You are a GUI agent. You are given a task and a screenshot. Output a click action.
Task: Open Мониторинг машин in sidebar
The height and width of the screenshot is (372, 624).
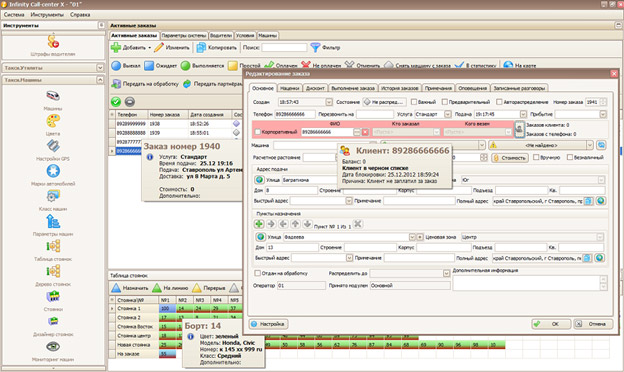[x=53, y=351]
